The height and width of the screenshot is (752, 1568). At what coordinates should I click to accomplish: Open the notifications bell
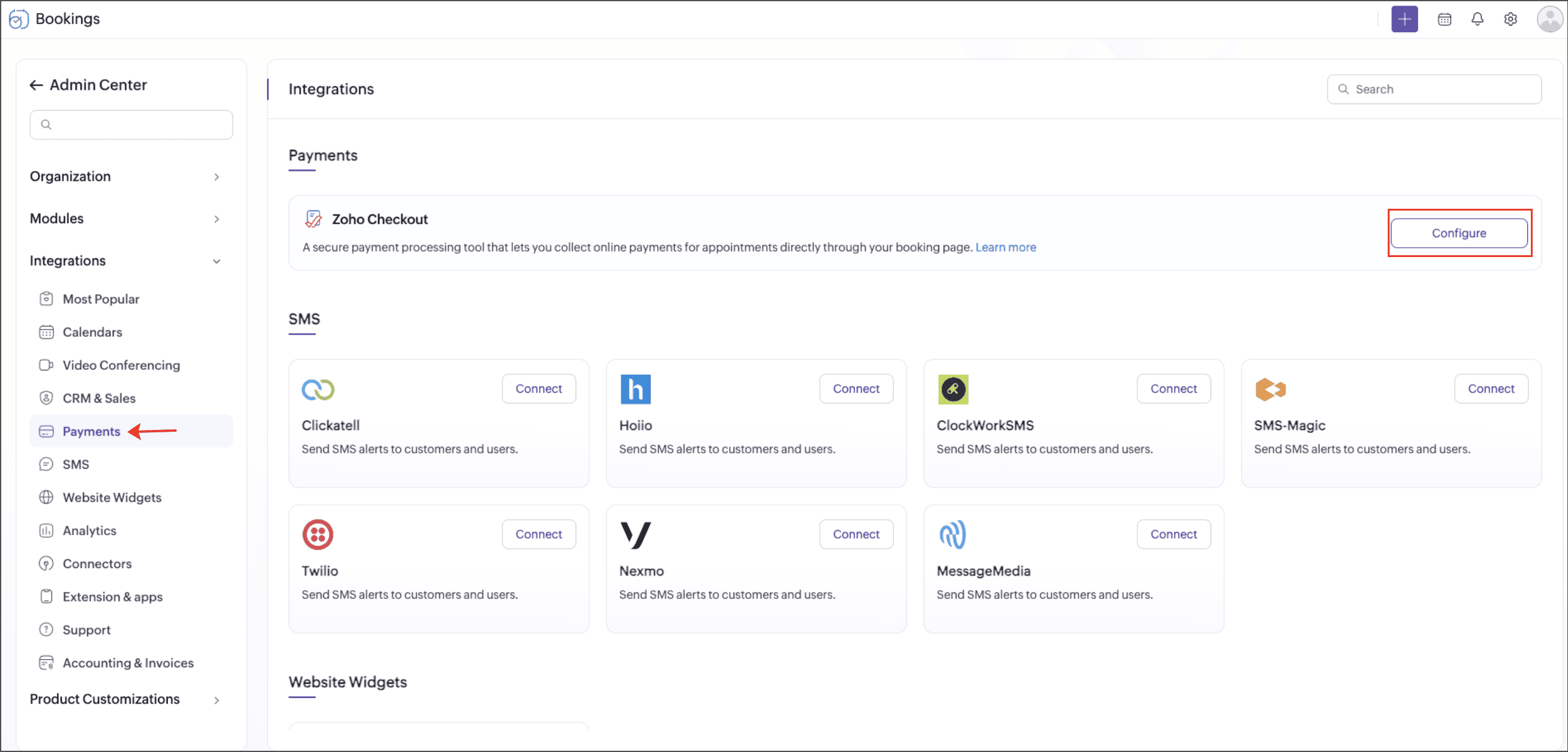(1477, 19)
